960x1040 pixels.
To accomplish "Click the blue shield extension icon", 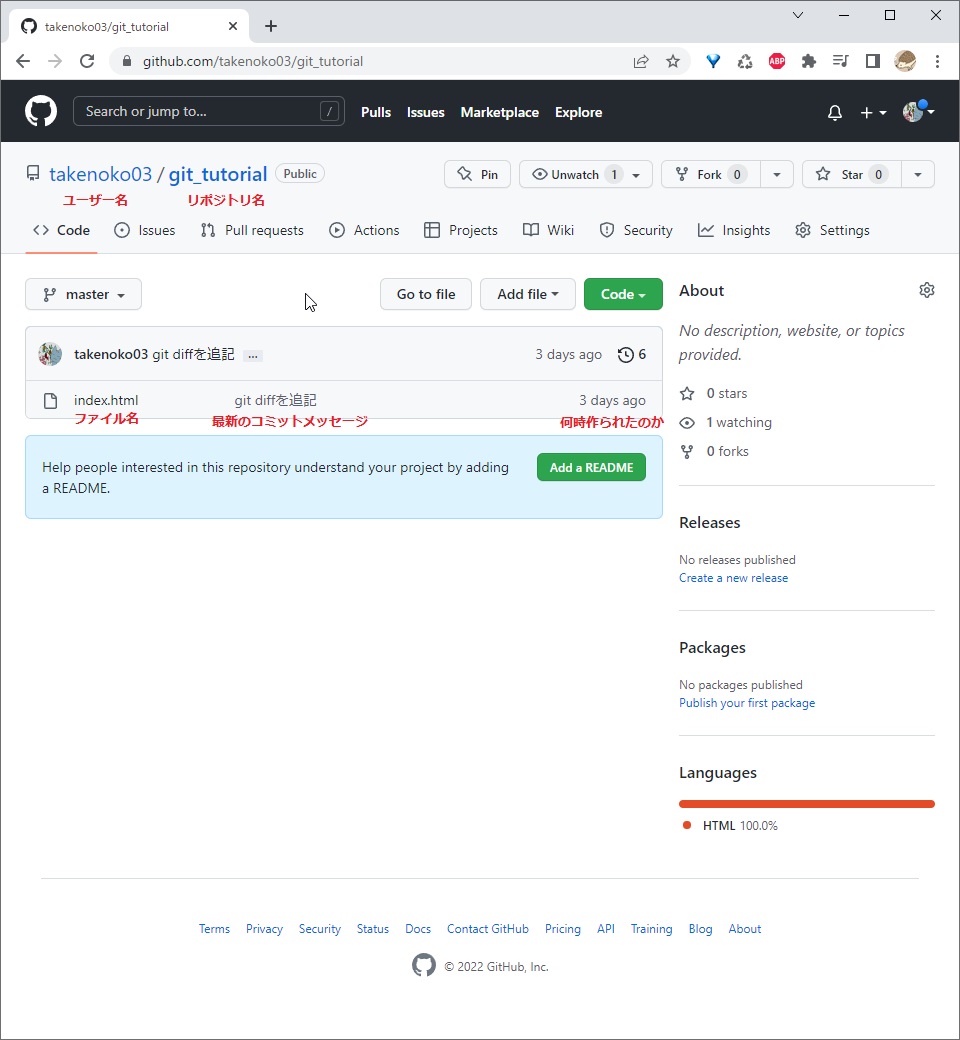I will [x=713, y=61].
